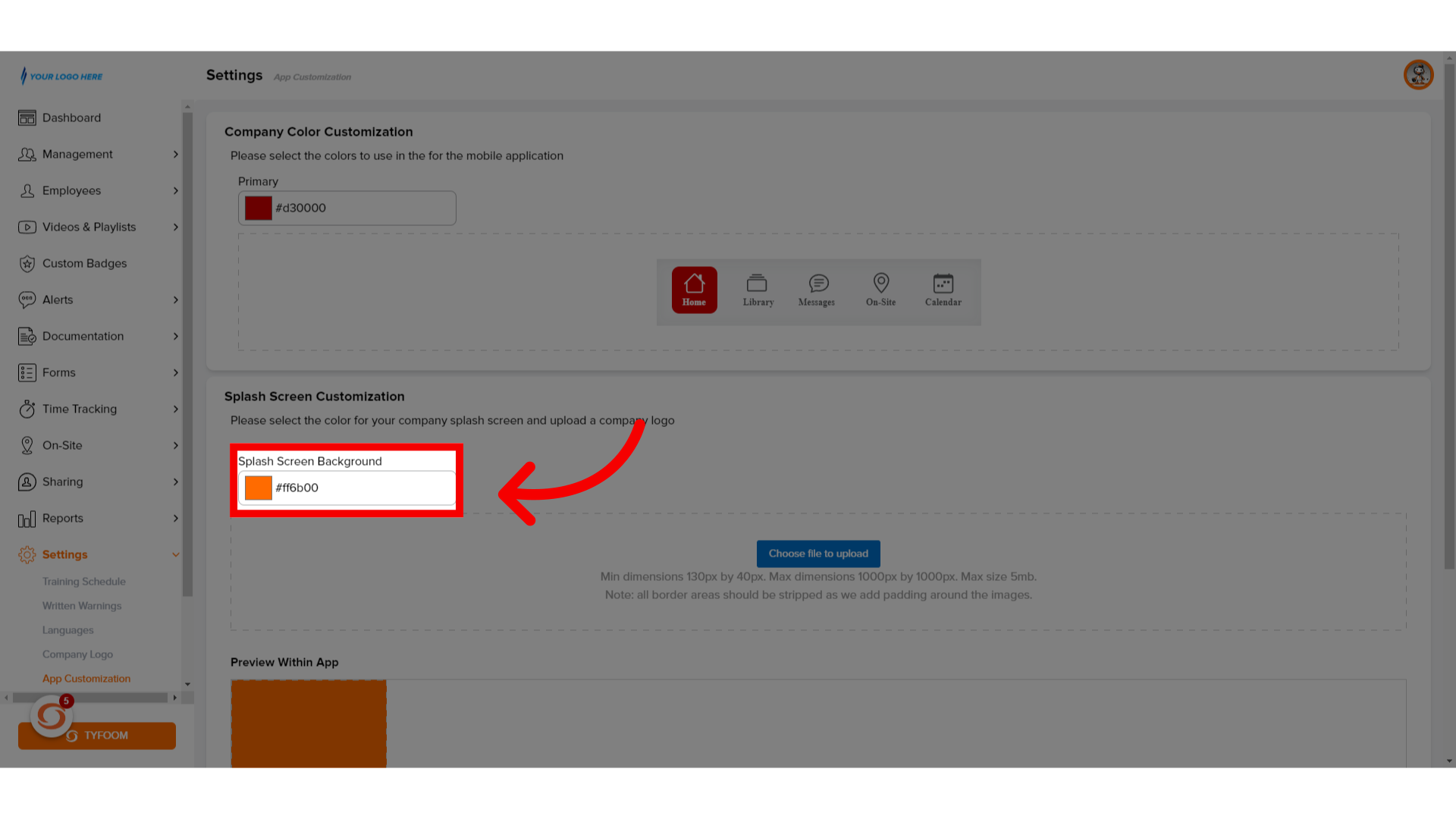Screen dimensions: 1456x819
Task: Click the Time Tracking icon
Action: click(27, 408)
